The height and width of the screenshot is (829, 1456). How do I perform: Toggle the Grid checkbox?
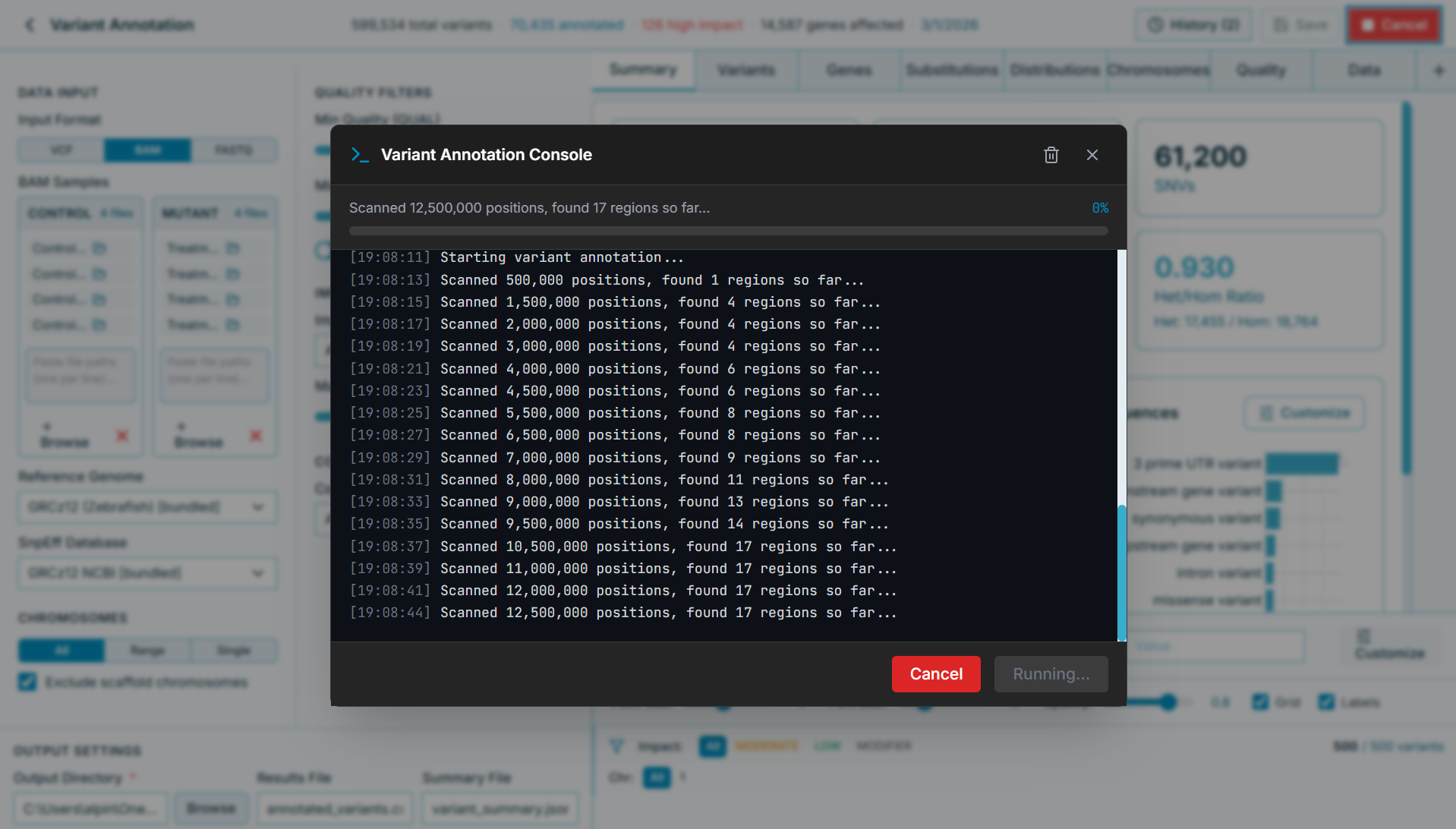click(x=1260, y=702)
